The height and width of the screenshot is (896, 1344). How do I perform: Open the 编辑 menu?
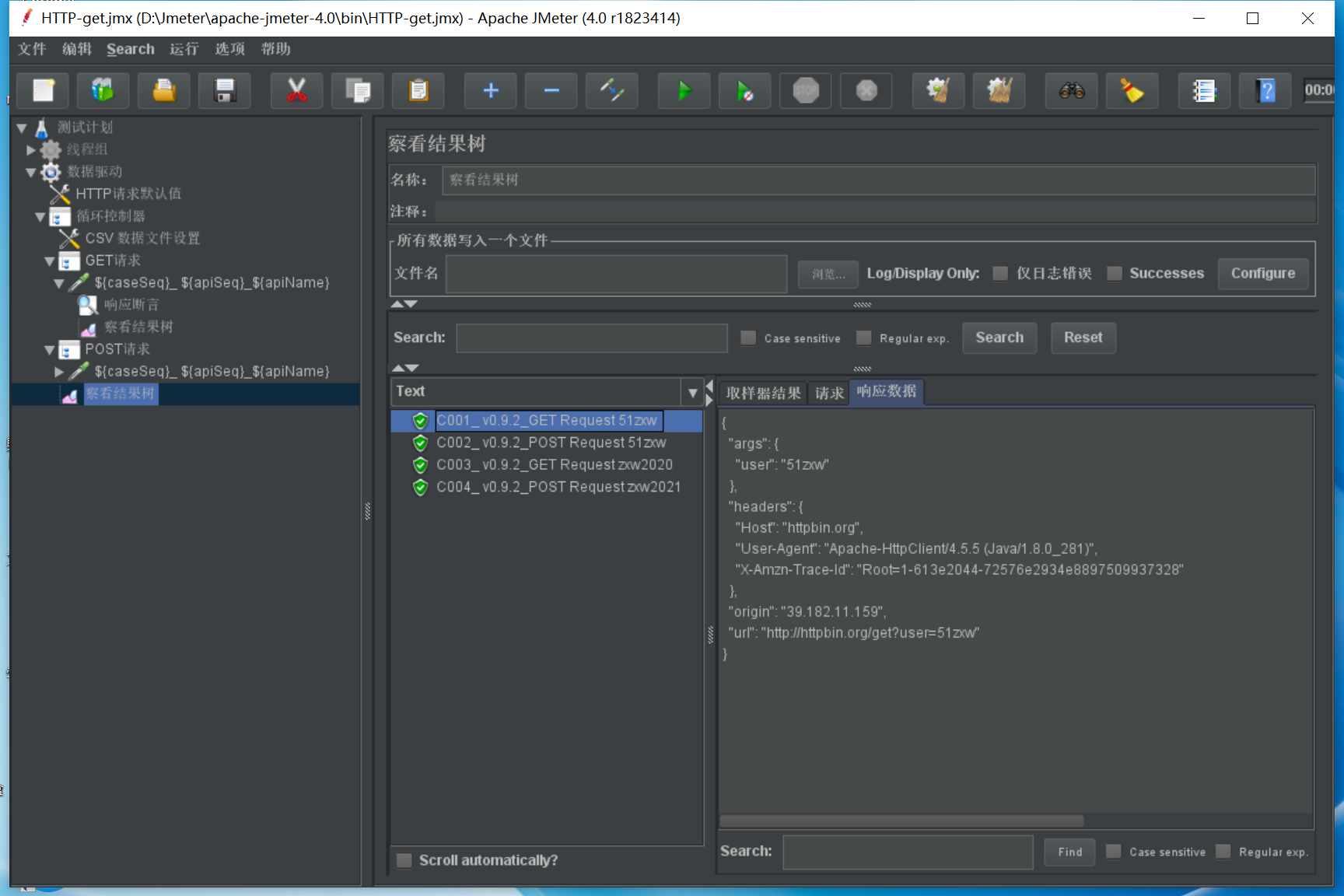(x=77, y=49)
